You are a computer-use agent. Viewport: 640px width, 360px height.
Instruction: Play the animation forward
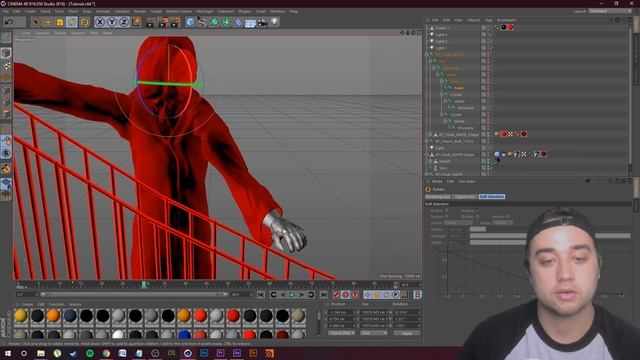click(x=292, y=294)
